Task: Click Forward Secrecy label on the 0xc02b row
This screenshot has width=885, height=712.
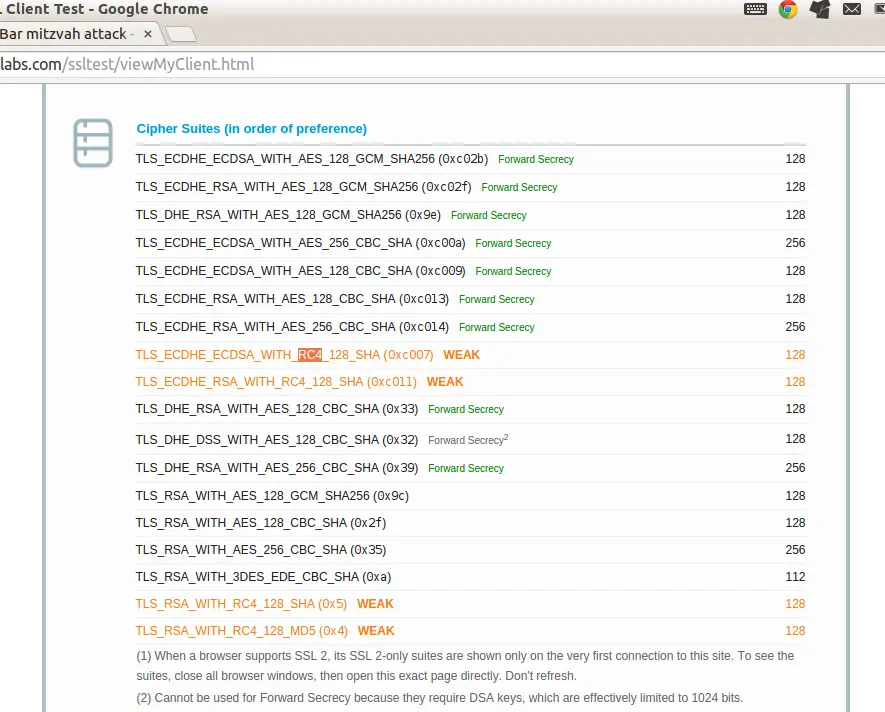Action: click(x=536, y=160)
